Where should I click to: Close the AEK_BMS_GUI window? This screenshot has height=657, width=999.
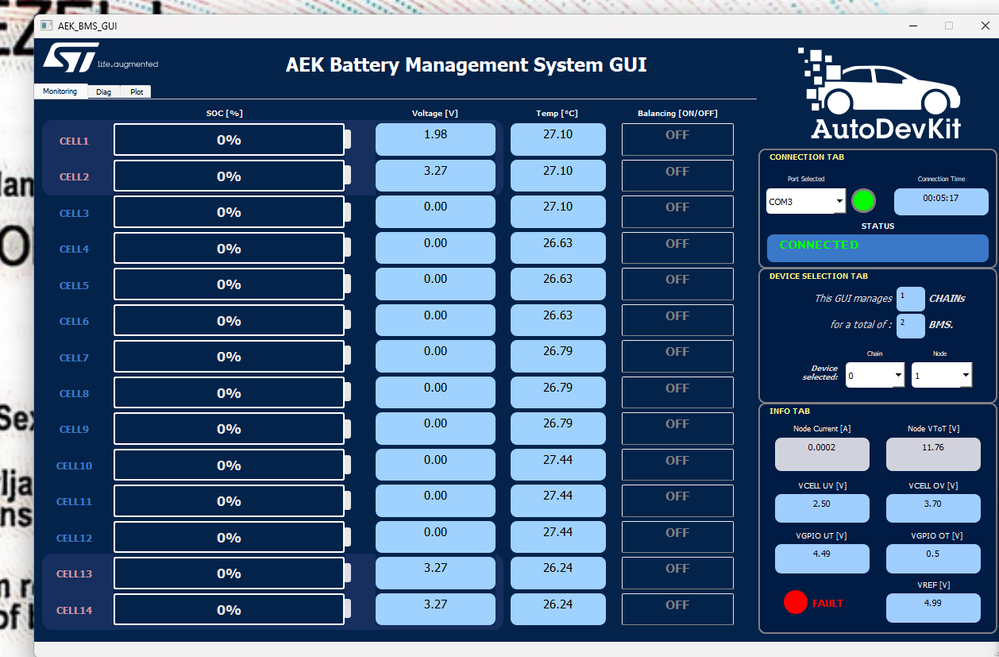pos(984,25)
